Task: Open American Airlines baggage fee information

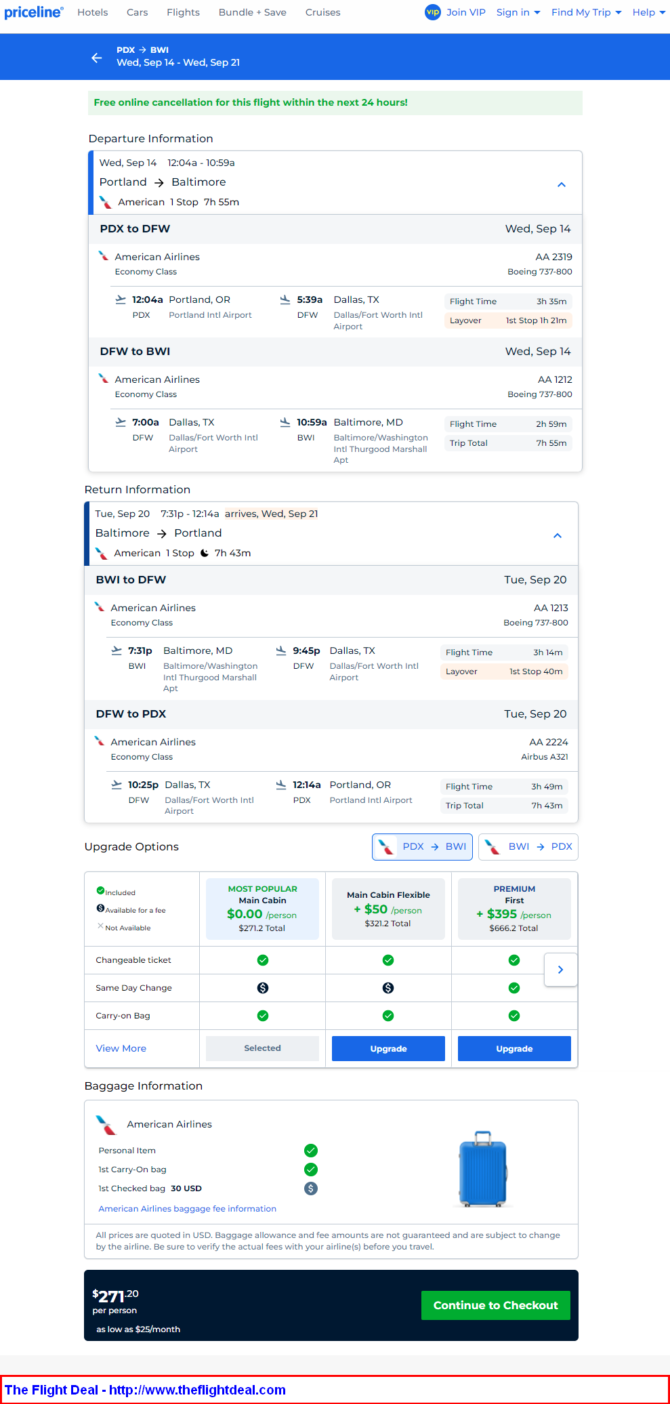Action: tap(187, 1209)
